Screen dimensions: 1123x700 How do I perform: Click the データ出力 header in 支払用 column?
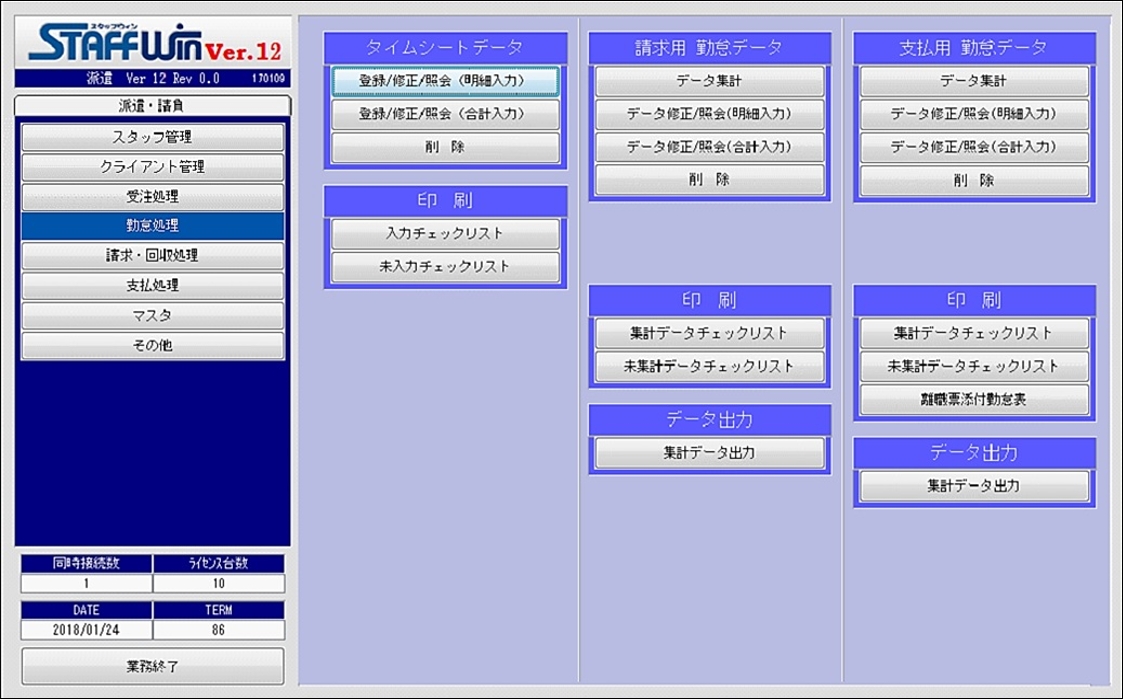pos(975,453)
